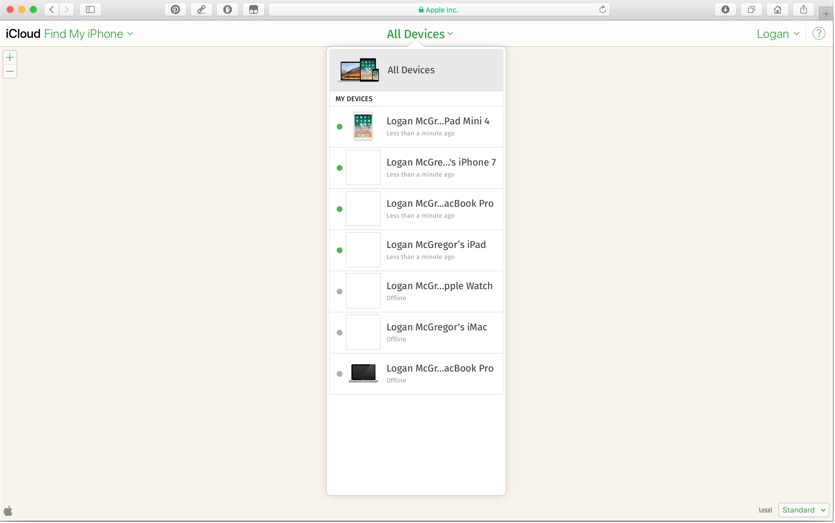
Task: Open the Safari downloads button
Action: click(x=725, y=10)
